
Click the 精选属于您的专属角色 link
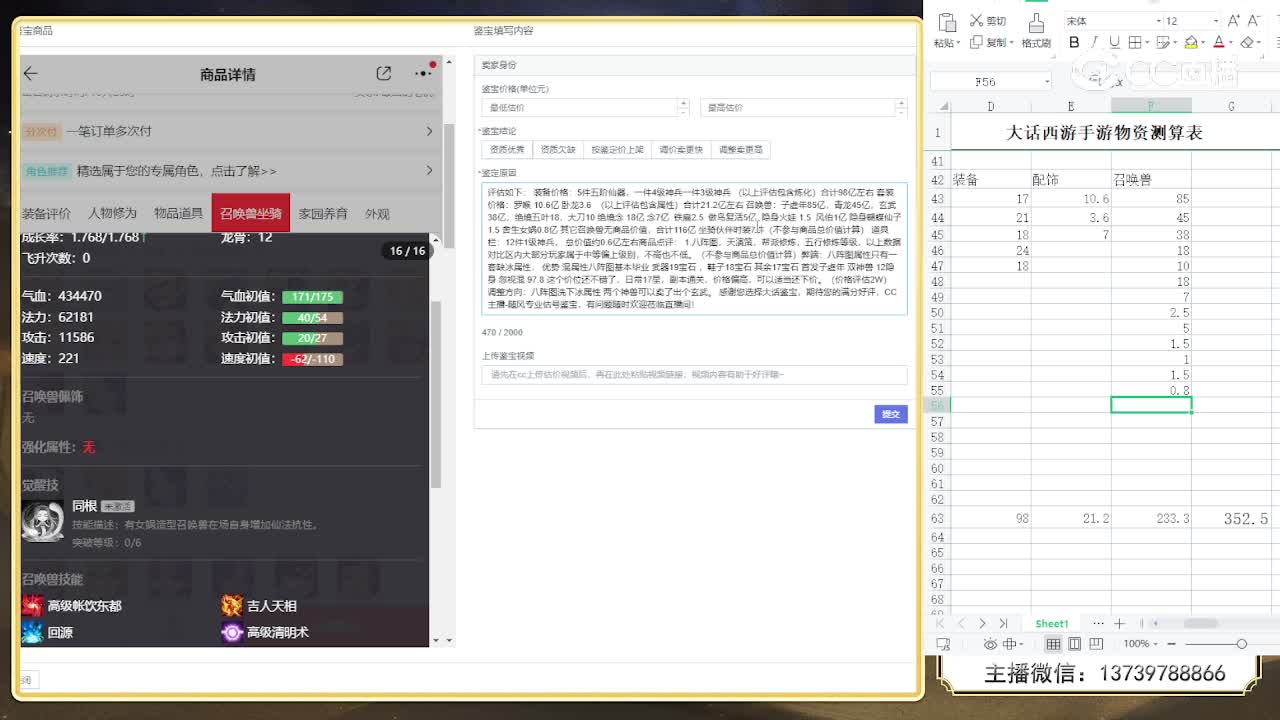[176, 171]
